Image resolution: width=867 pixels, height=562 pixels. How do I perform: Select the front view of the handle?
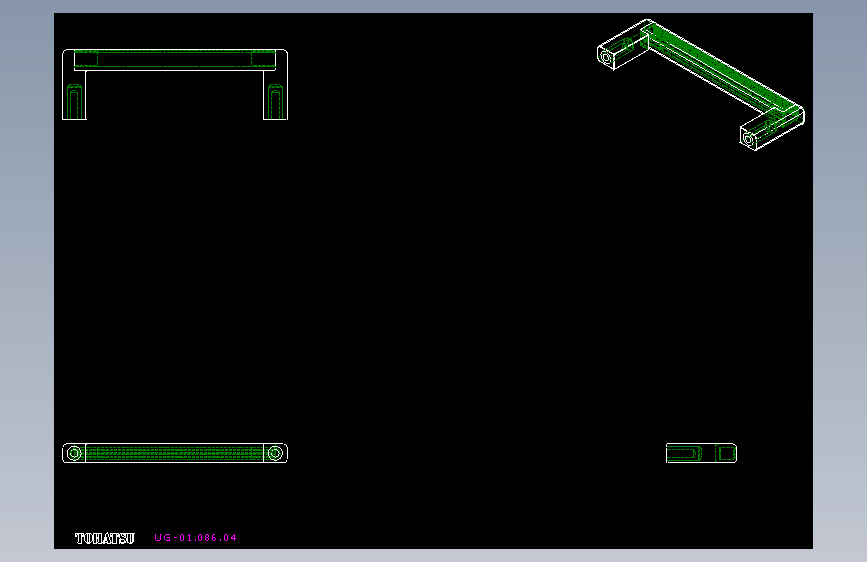coord(175,85)
